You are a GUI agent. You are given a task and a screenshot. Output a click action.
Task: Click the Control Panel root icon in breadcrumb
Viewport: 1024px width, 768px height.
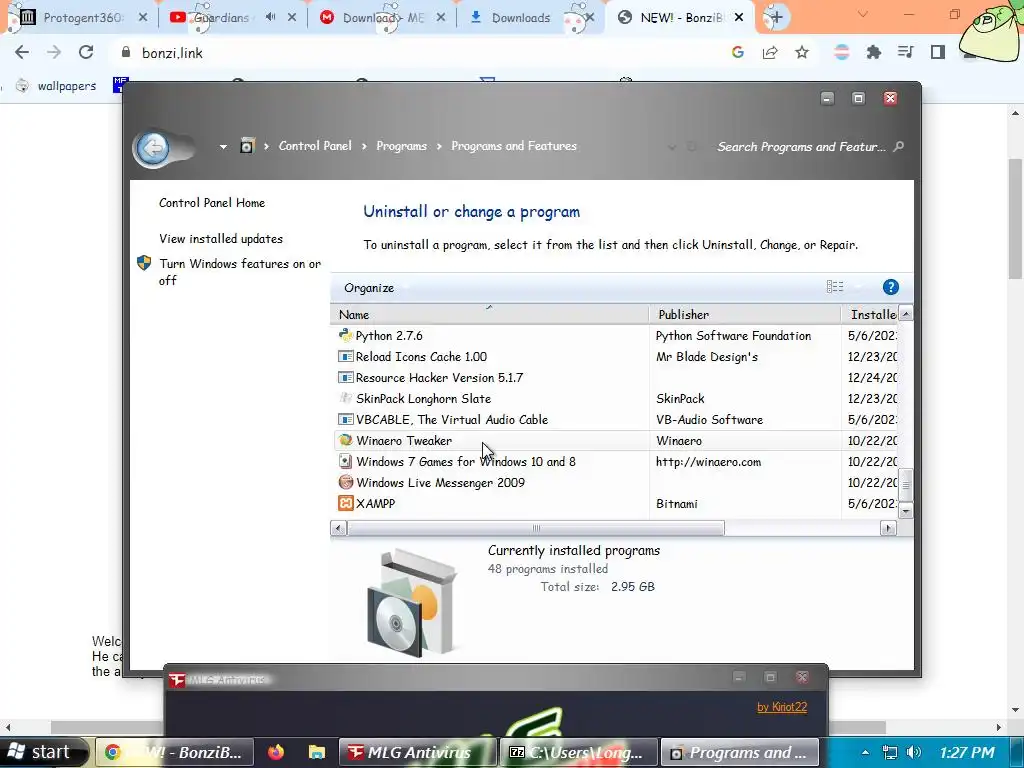pos(247,146)
